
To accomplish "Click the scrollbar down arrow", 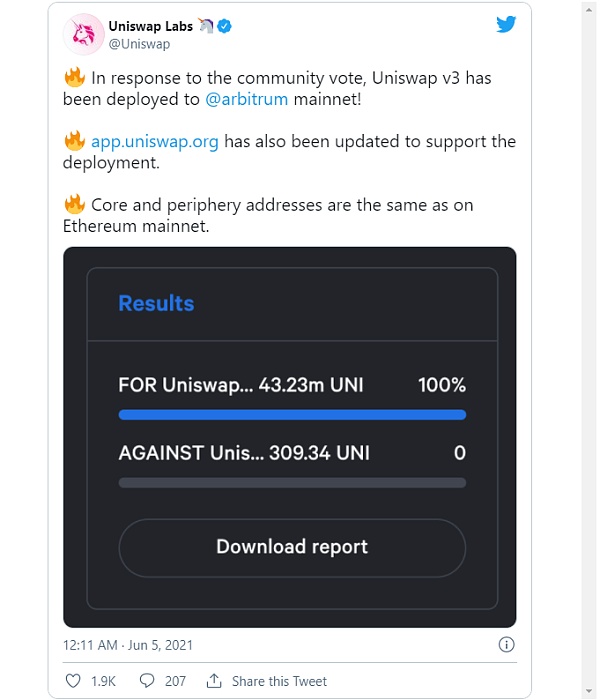I will point(589,691).
